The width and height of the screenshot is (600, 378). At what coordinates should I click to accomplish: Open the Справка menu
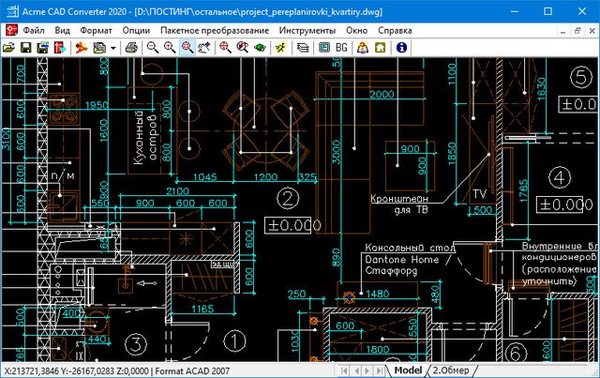pos(395,31)
